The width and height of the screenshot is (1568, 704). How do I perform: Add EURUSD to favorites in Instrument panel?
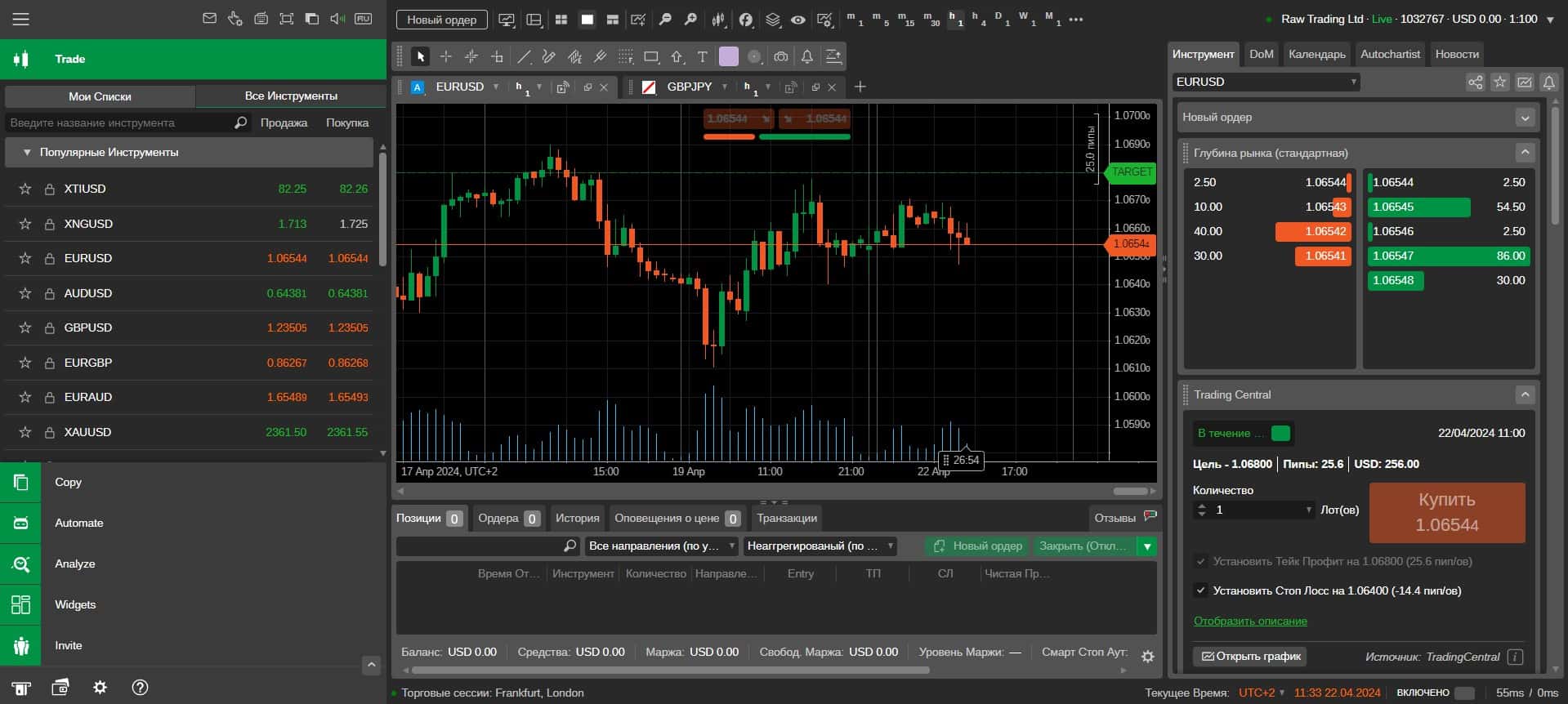point(1499,82)
